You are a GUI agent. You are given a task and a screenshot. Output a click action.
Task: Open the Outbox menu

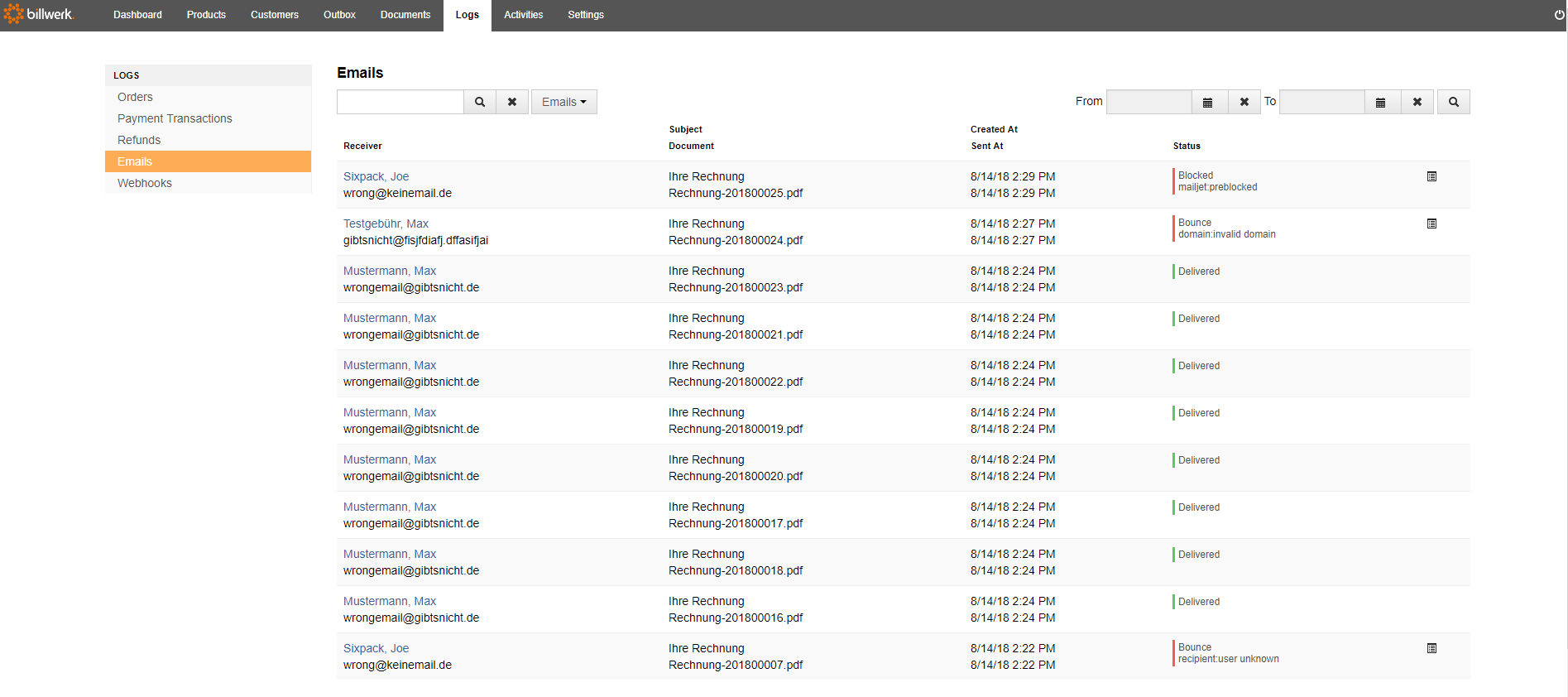(x=339, y=15)
